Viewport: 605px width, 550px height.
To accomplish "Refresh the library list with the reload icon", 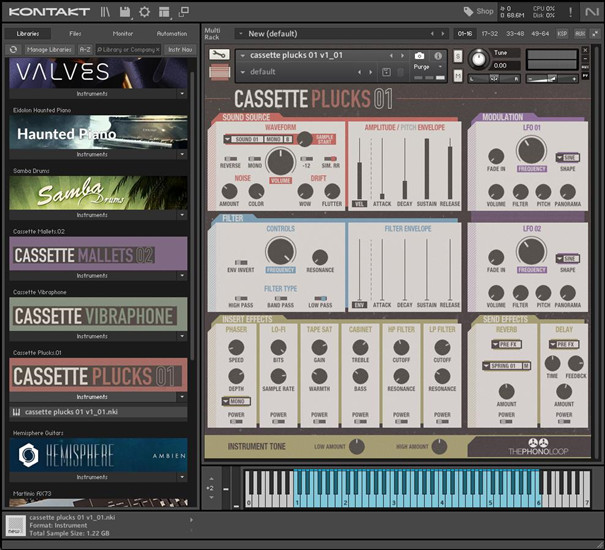I will 13,49.
